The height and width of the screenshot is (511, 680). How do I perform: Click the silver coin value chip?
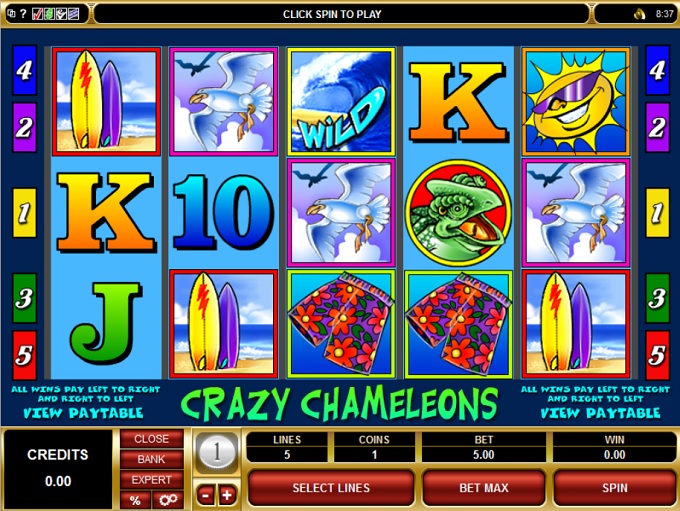pyautogui.click(x=216, y=452)
